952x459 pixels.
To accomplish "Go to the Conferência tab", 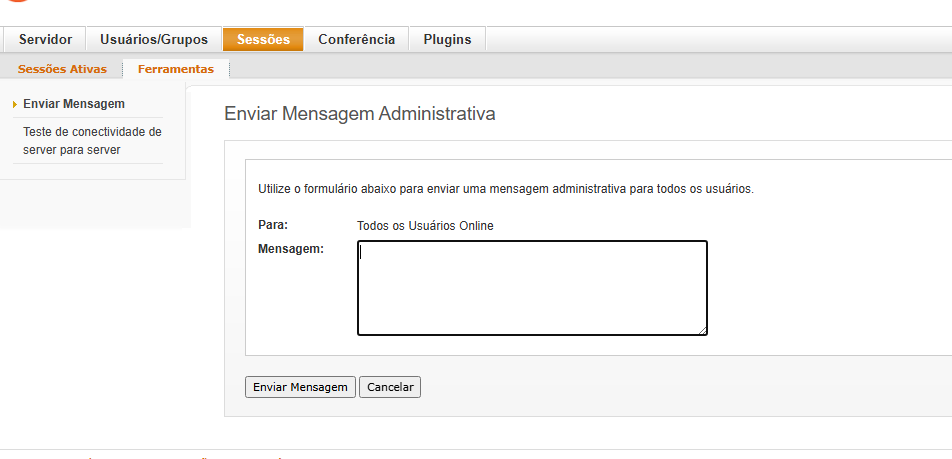I will (x=356, y=40).
